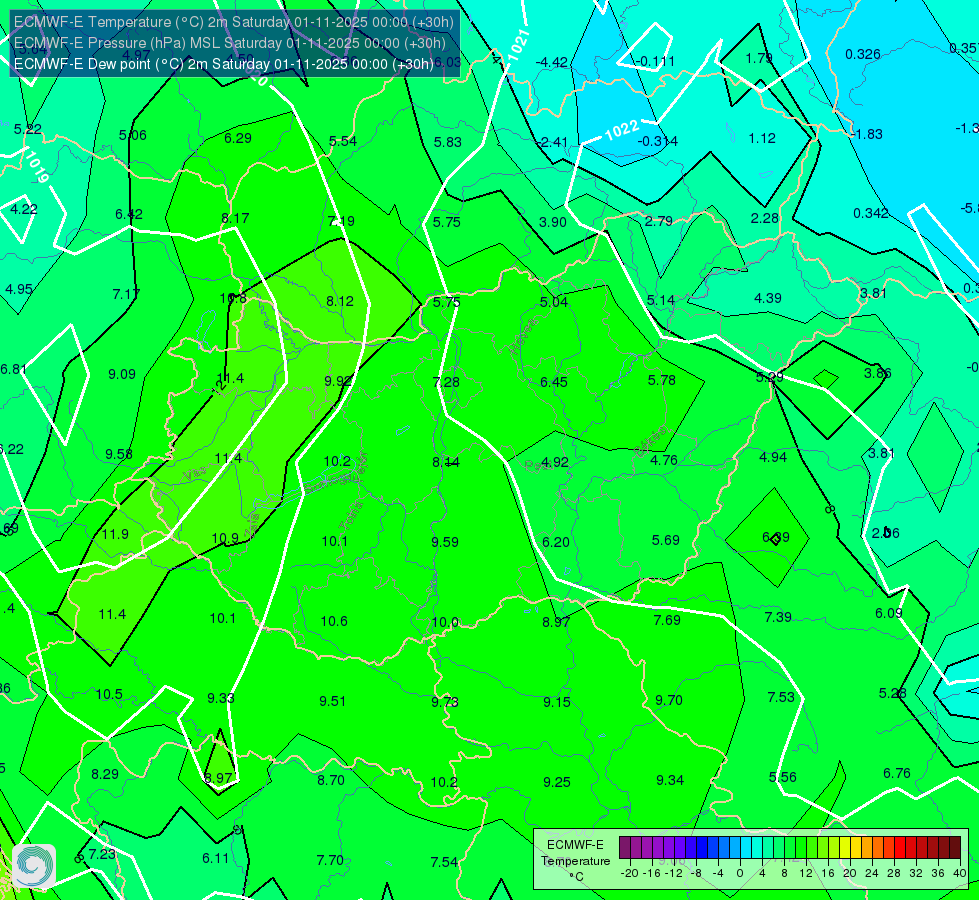Click the 0.326 temperature value
Viewport: 979px width, 900px height.
863,55
